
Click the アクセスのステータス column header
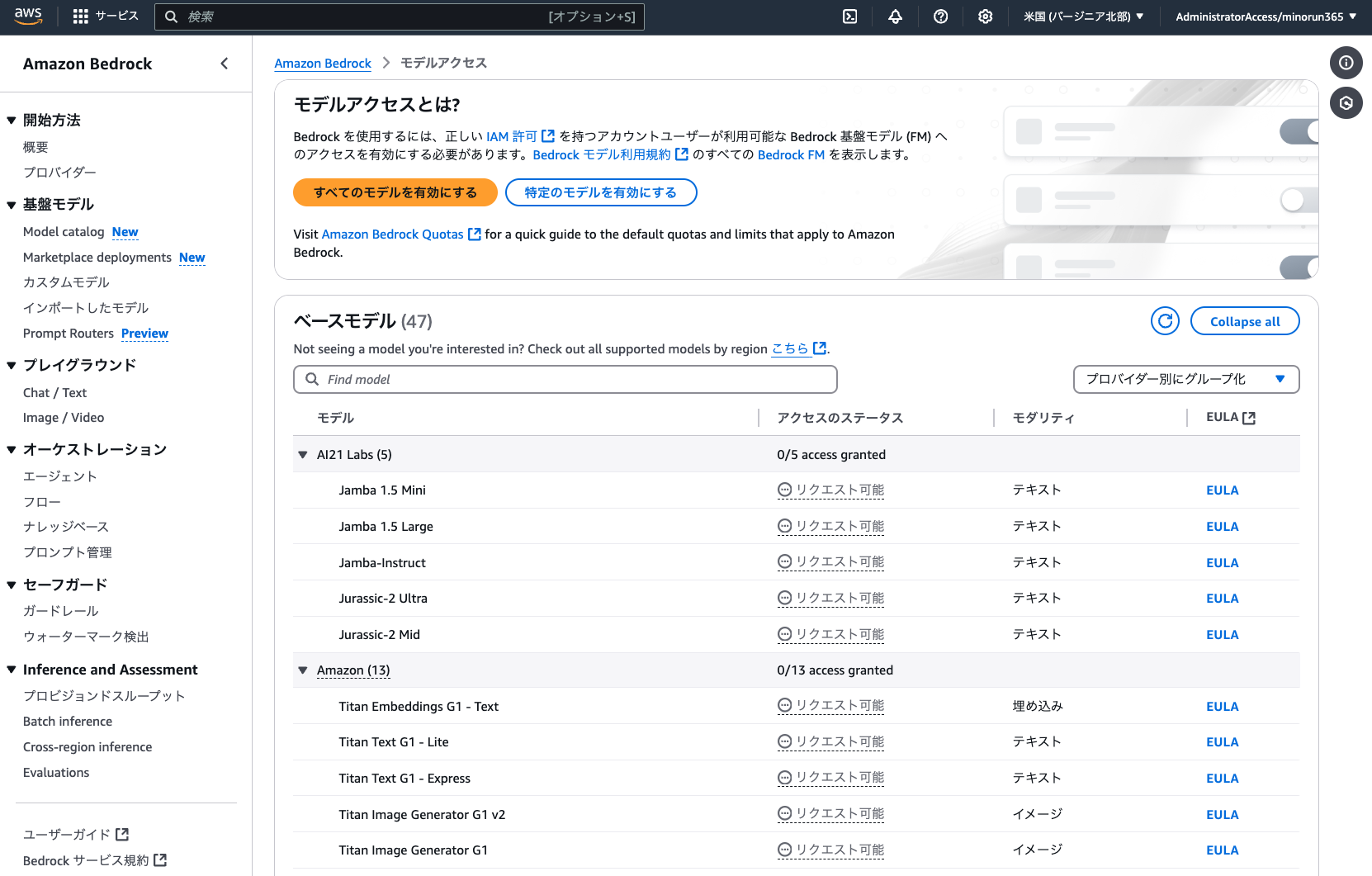click(840, 418)
